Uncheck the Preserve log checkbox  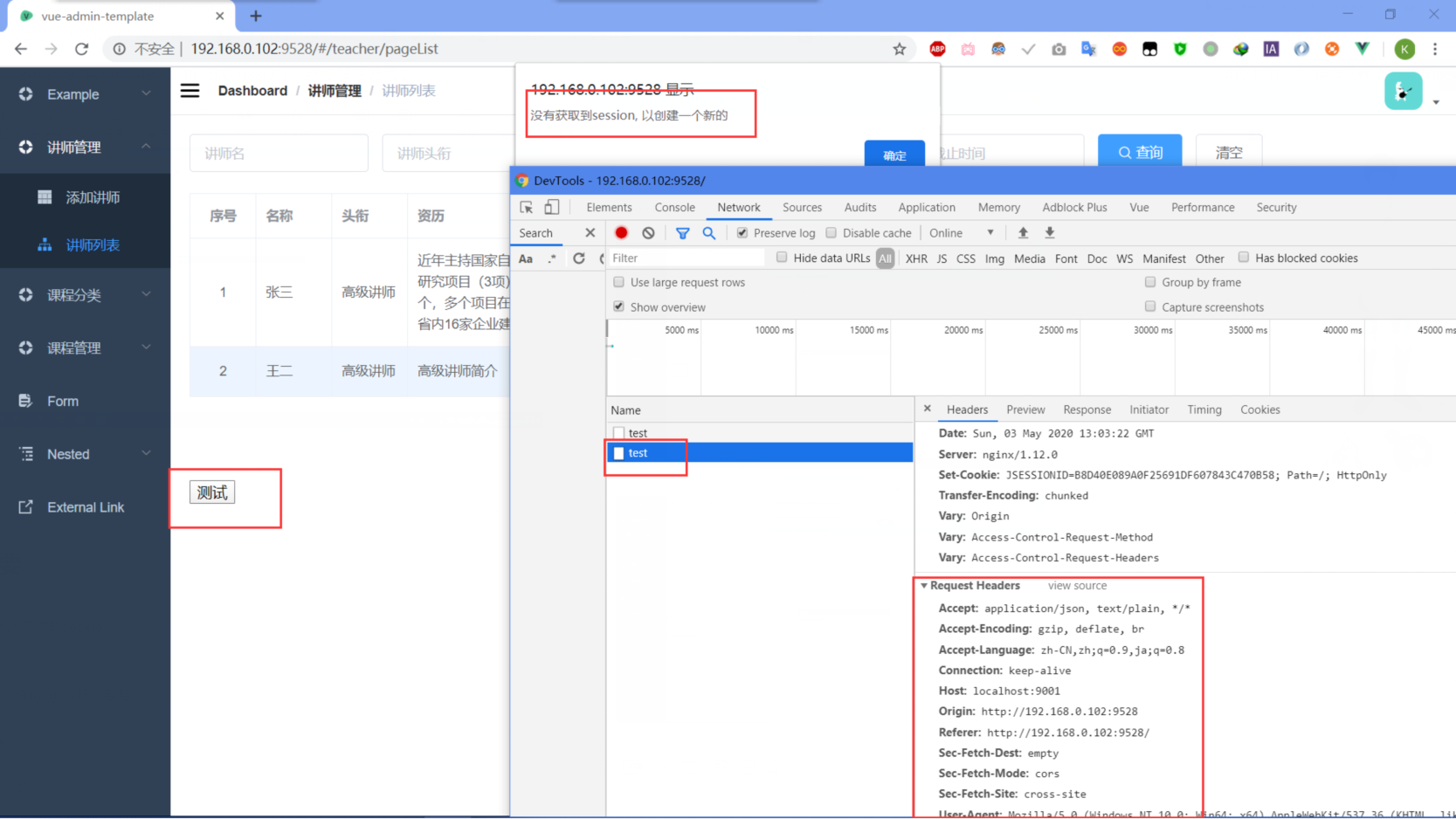(742, 232)
